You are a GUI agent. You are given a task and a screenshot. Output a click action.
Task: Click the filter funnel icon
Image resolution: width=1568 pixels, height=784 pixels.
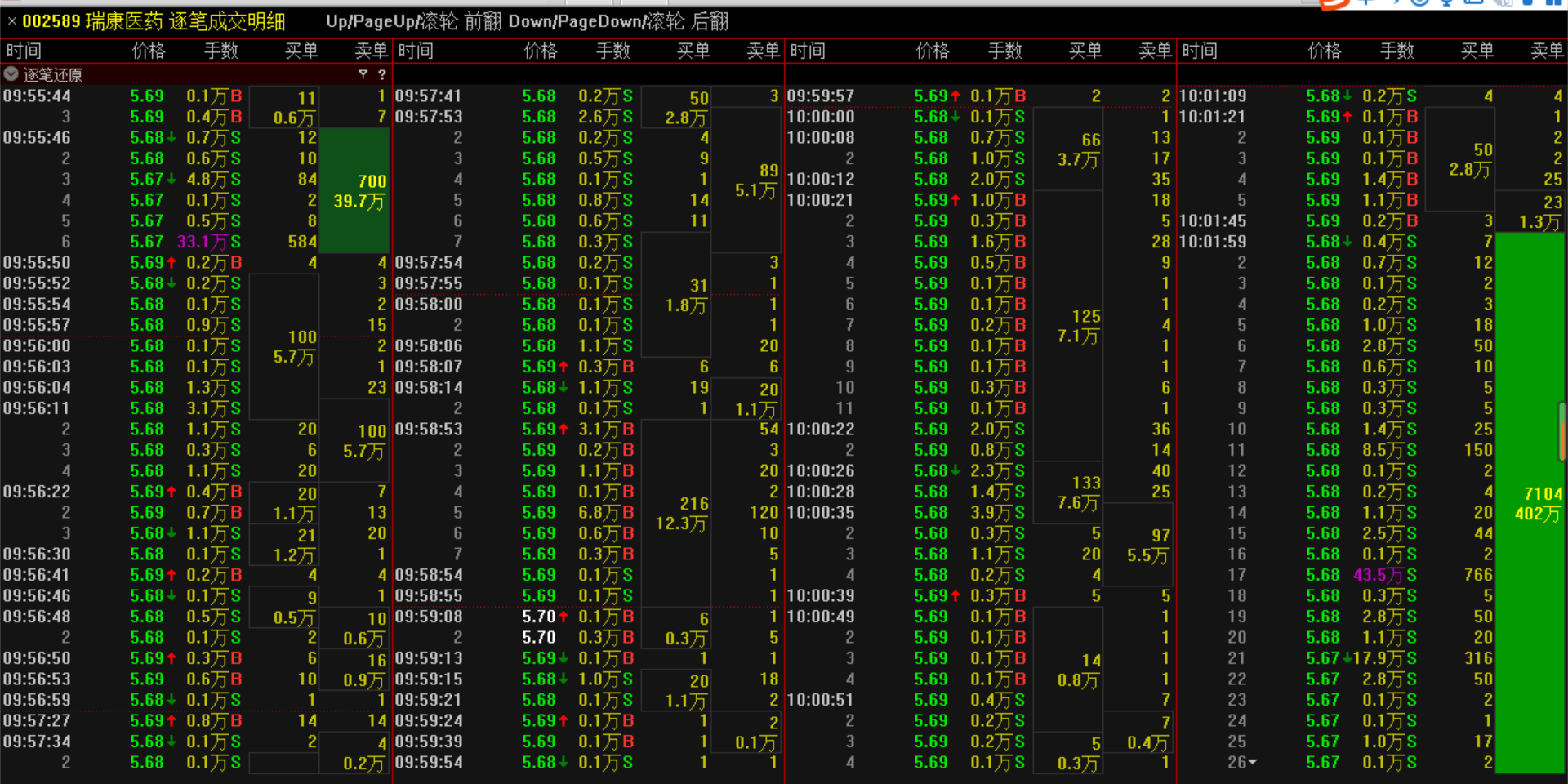click(363, 74)
